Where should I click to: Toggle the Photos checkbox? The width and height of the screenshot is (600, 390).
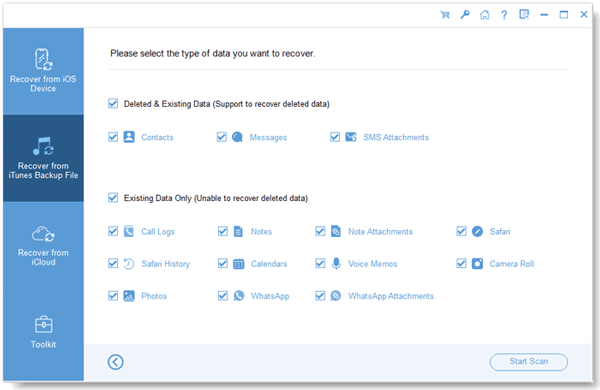(x=113, y=296)
